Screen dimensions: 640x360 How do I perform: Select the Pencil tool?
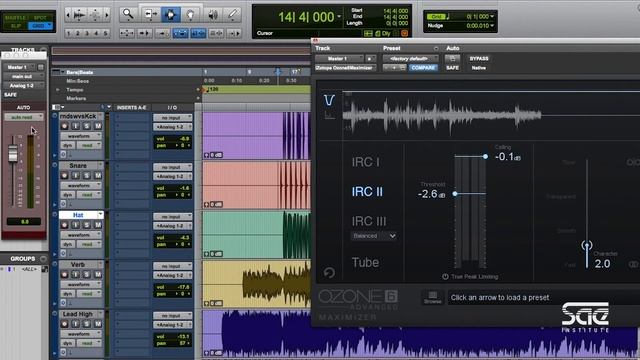pos(233,15)
